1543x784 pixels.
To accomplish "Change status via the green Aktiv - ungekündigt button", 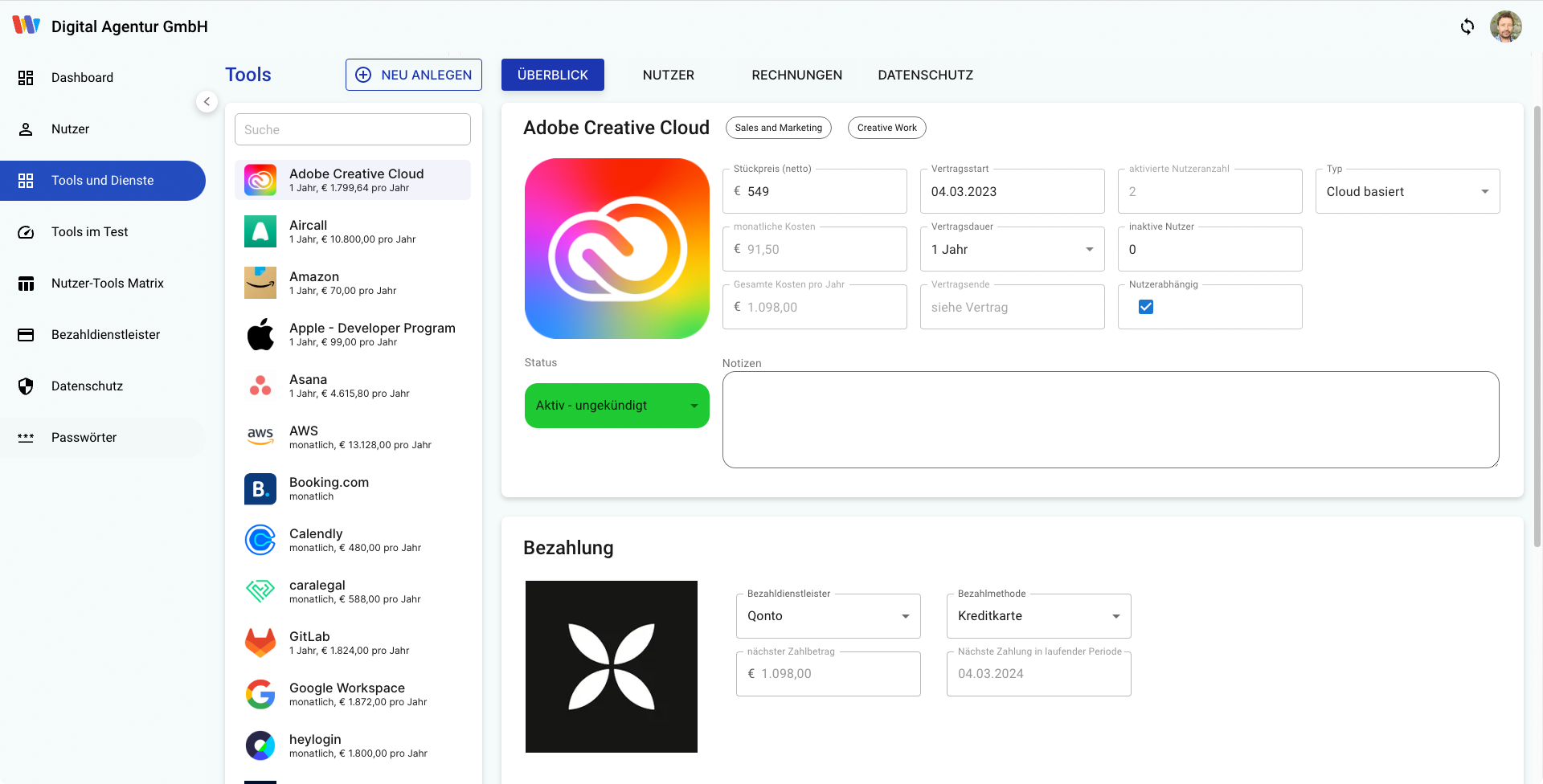I will pos(616,405).
